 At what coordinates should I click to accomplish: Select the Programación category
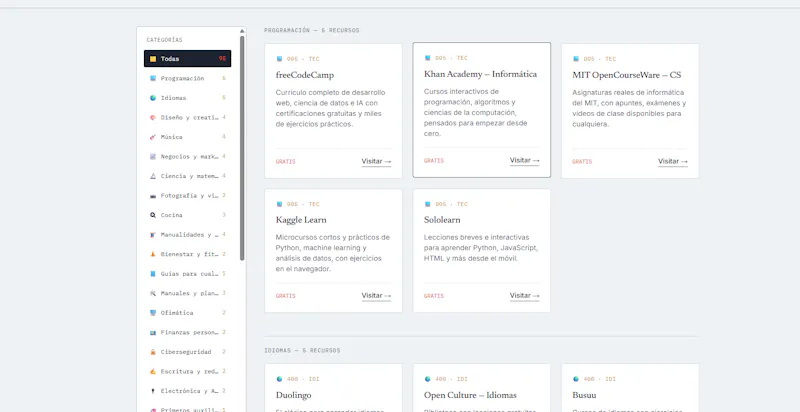point(187,79)
